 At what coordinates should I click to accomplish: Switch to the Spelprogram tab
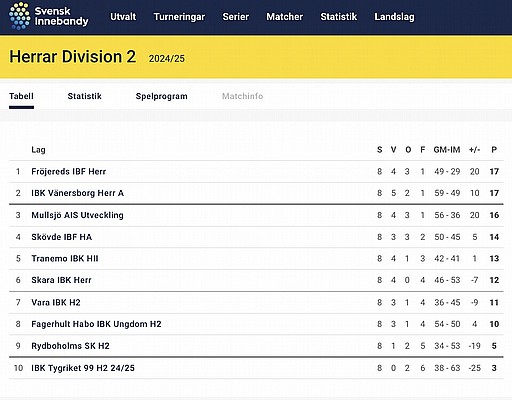point(162,96)
